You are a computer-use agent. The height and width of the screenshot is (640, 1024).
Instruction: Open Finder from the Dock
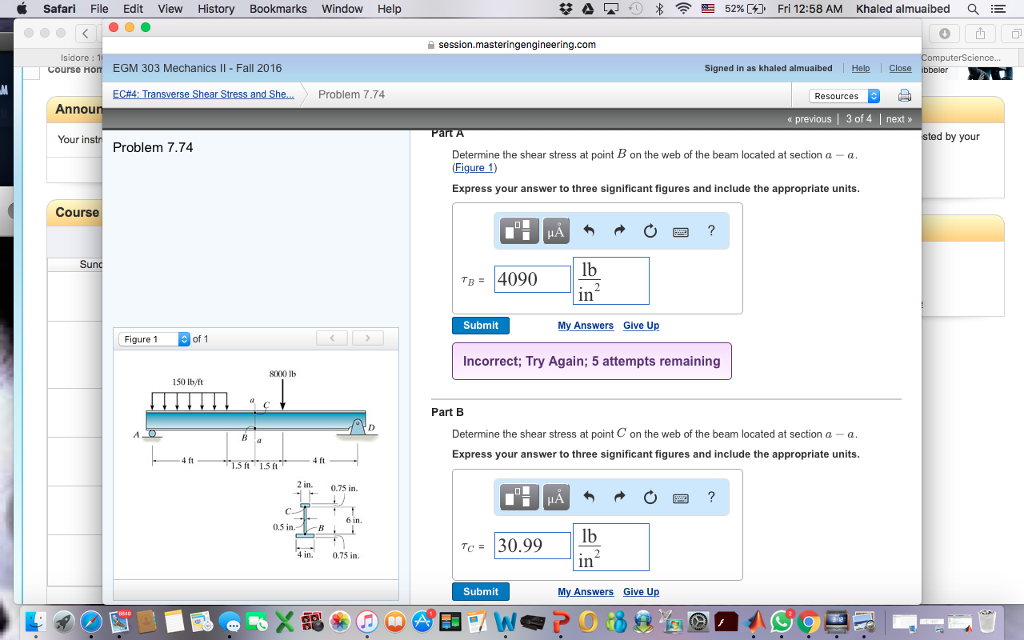click(35, 621)
